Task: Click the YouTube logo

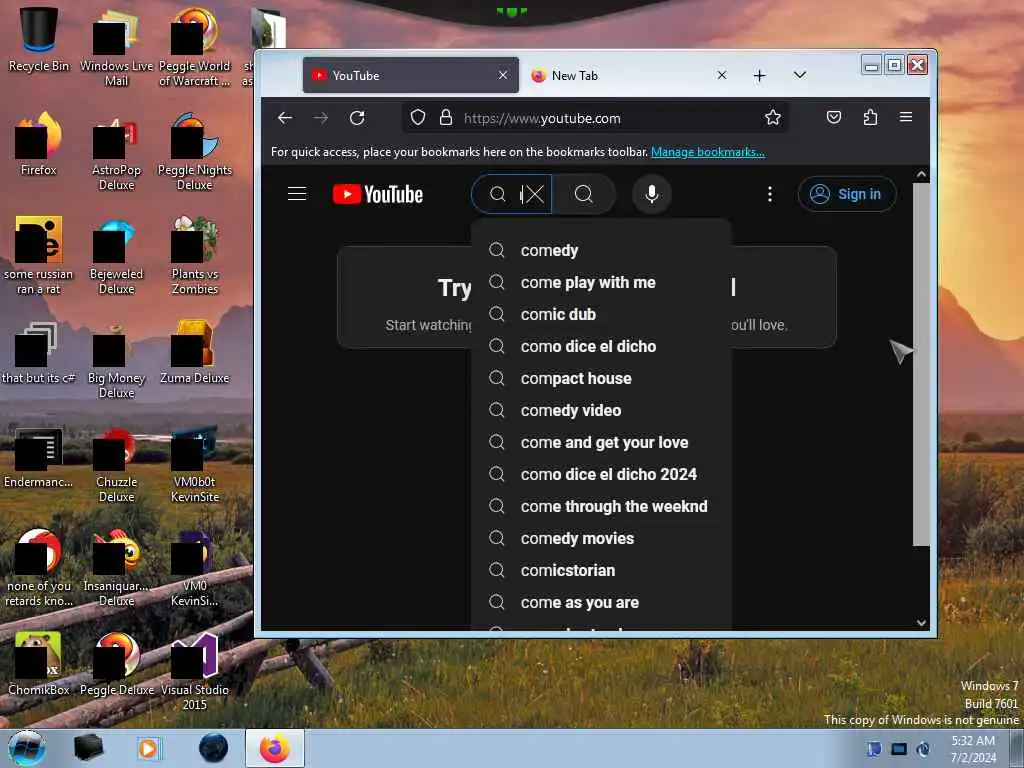Action: click(x=378, y=194)
